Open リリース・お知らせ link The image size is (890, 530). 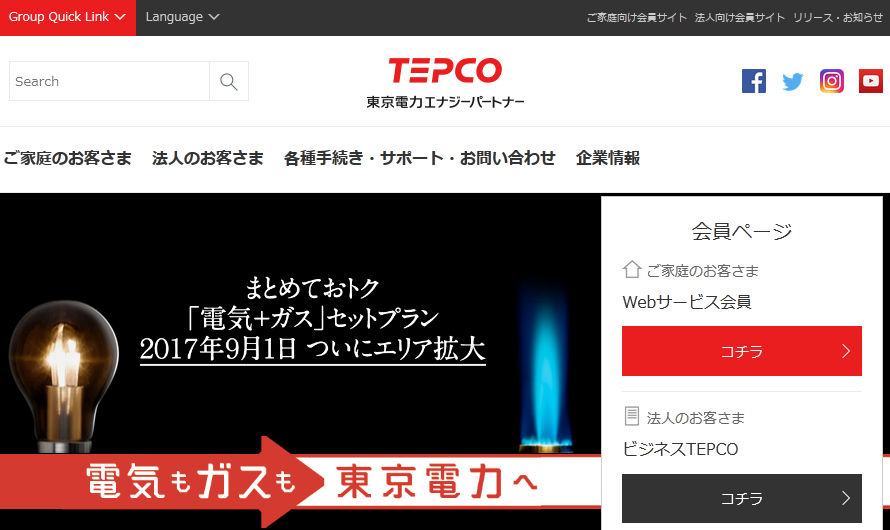pos(838,18)
